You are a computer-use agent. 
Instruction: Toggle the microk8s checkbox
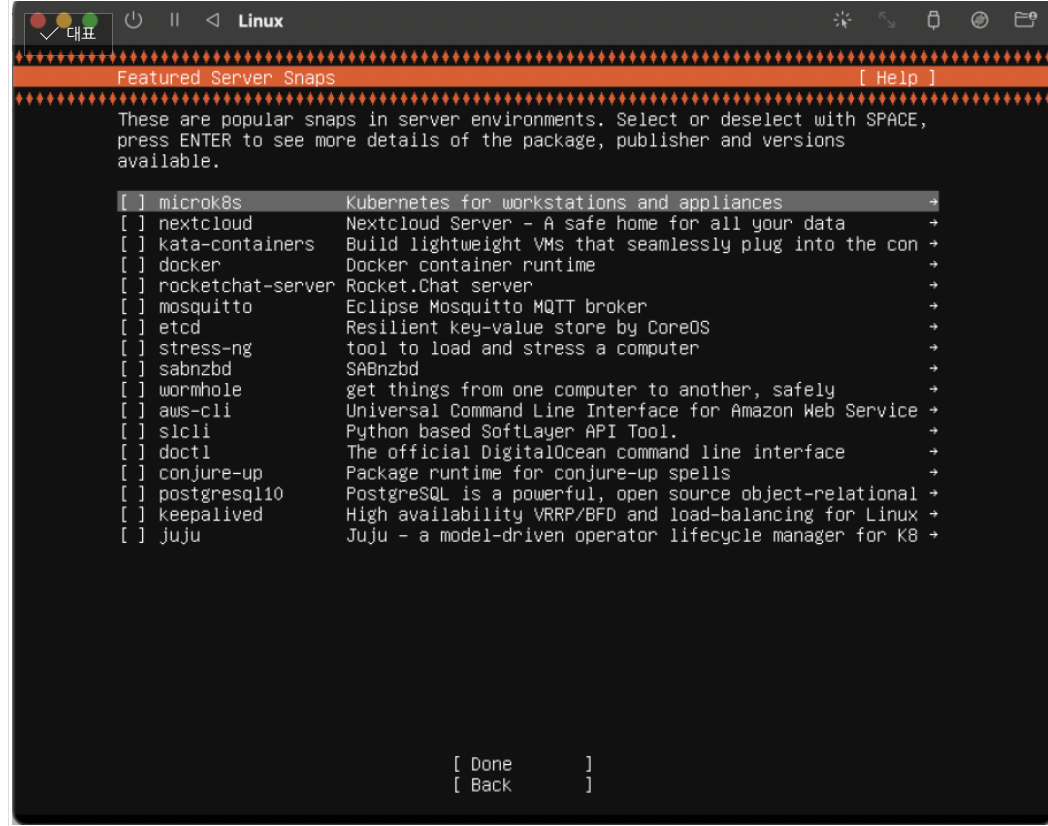click(132, 202)
